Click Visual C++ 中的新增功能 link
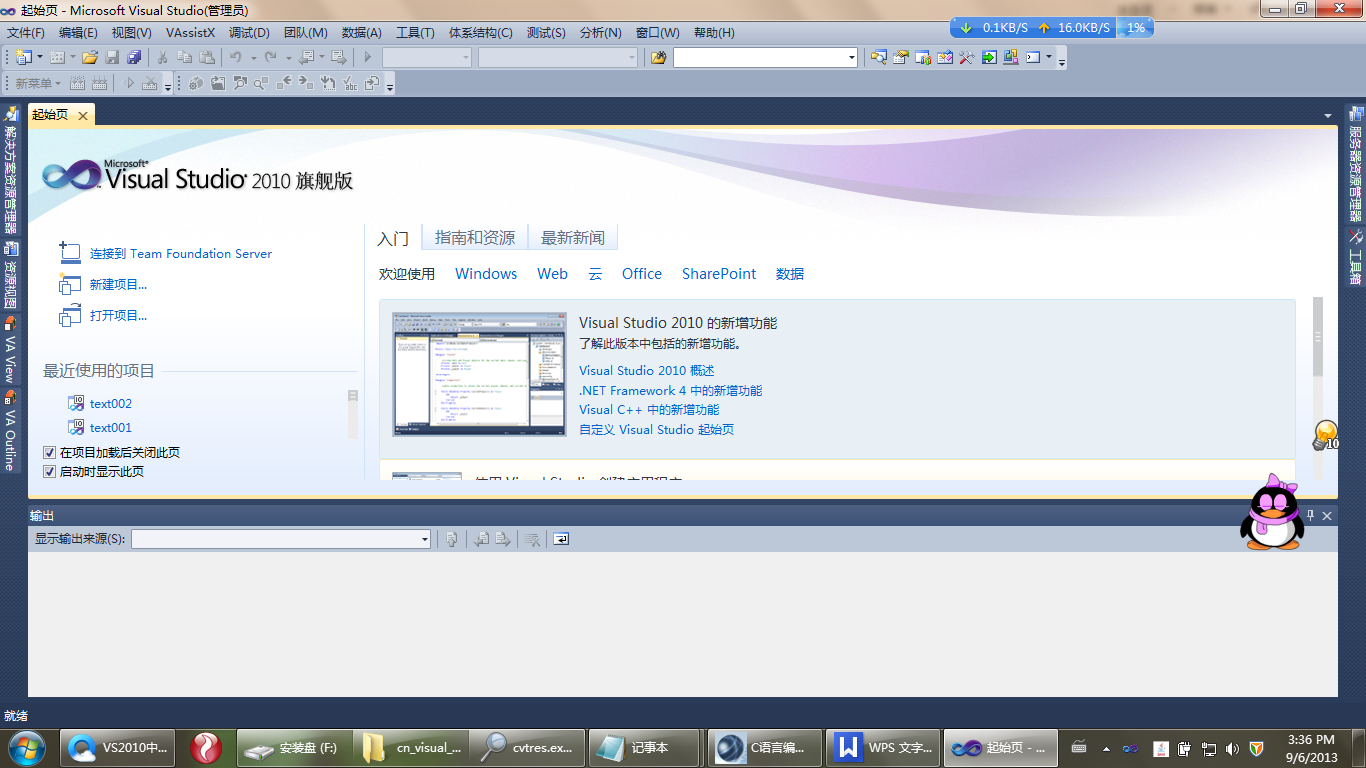1366x768 pixels. coord(649,410)
